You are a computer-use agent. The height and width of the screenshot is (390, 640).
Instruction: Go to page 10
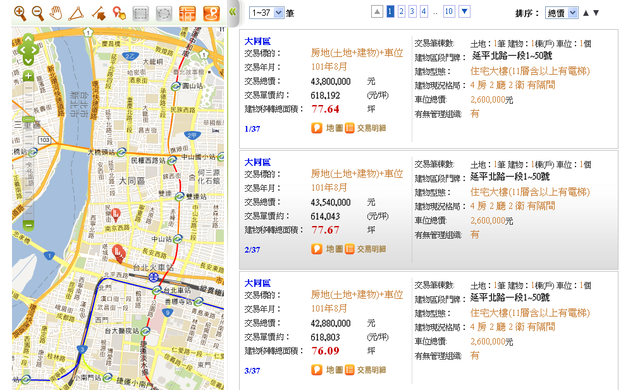(x=449, y=11)
